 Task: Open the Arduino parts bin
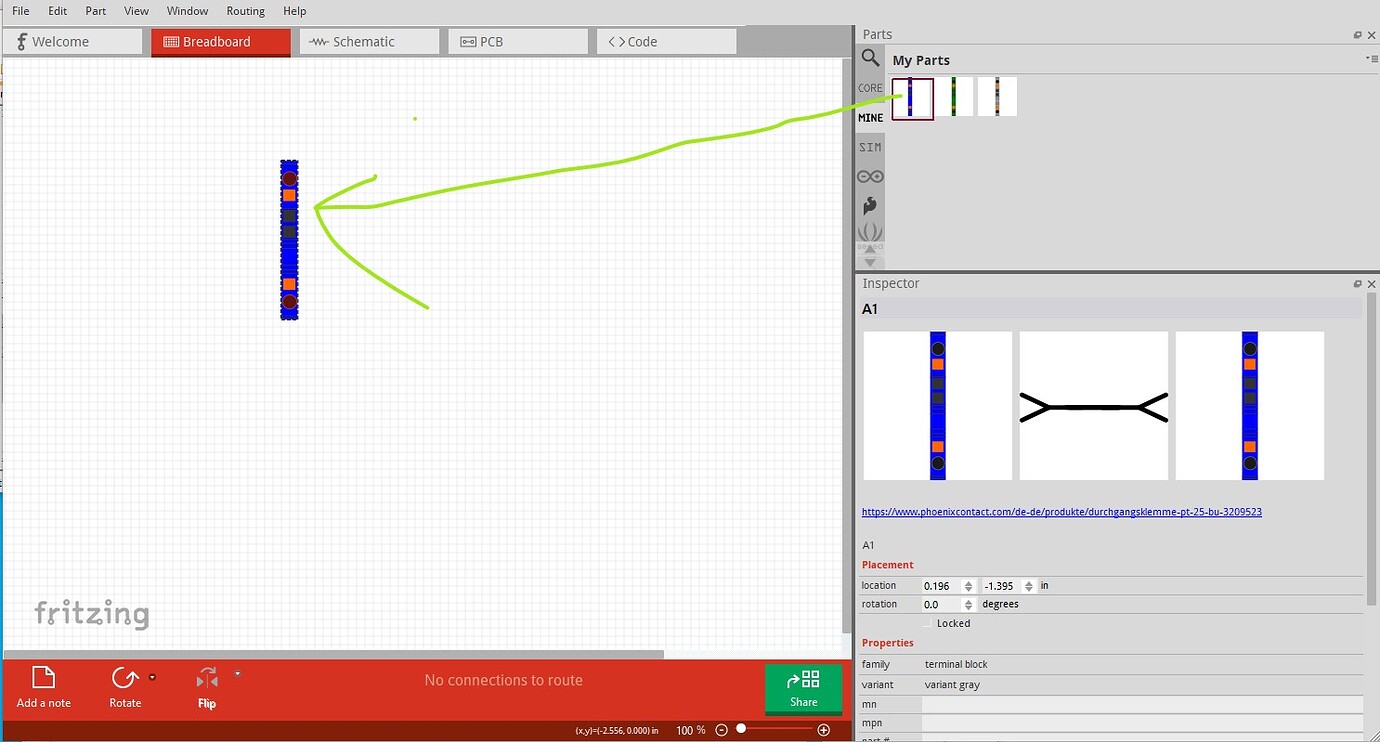click(x=870, y=177)
